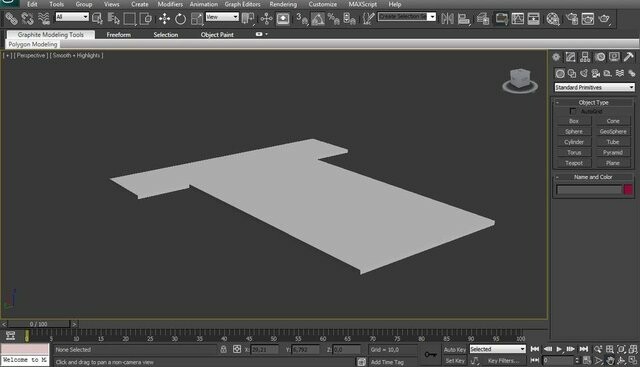Activate the Select and Move tool
Viewport: 640px width, 367px height.
click(164, 18)
